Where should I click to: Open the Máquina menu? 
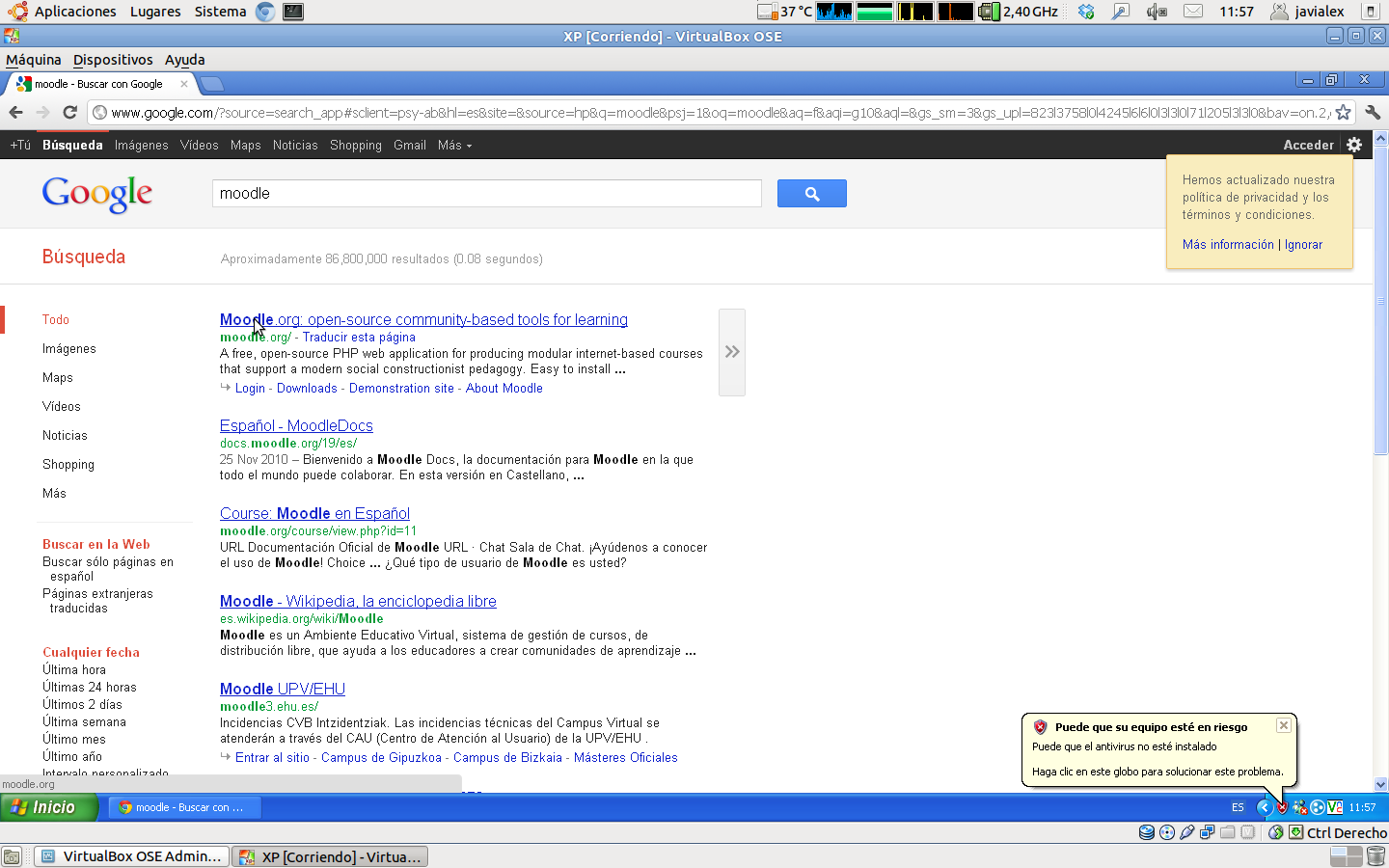click(x=34, y=60)
